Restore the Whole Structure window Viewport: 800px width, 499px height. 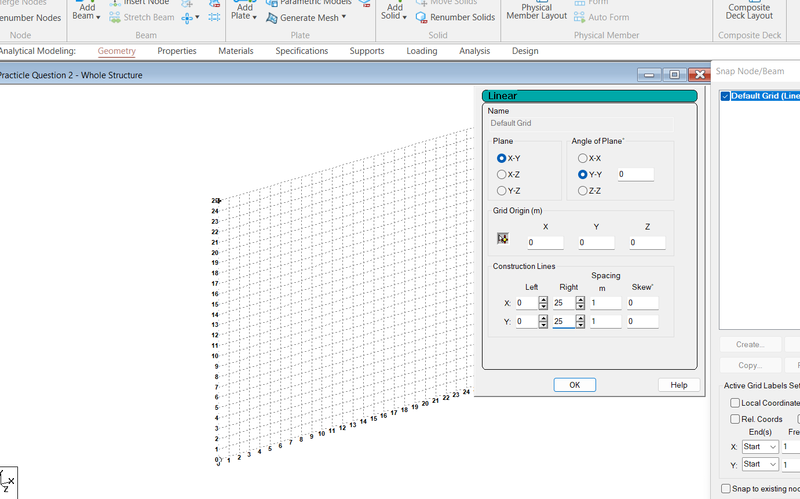[x=674, y=75]
